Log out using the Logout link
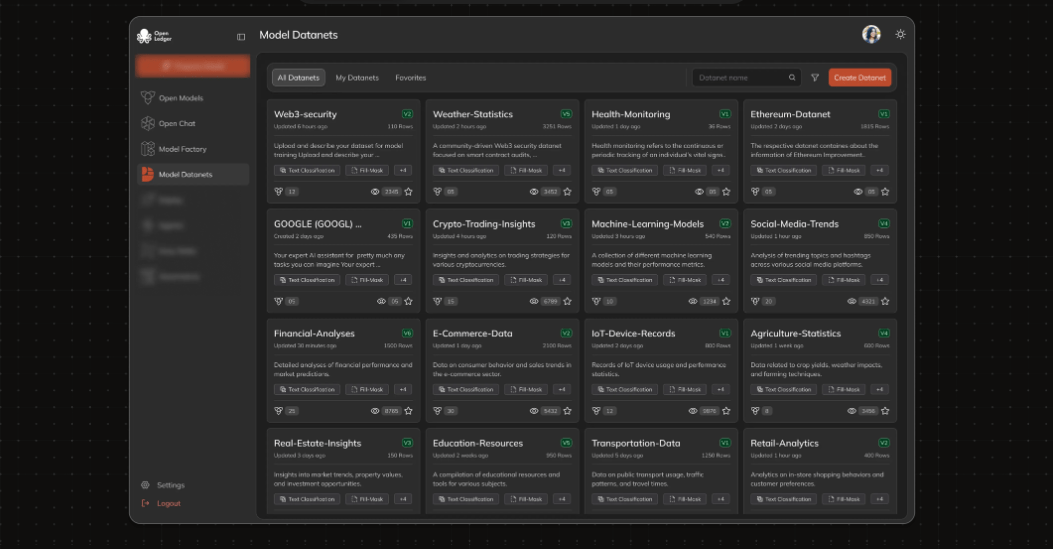The height and width of the screenshot is (549, 1053). [168, 503]
